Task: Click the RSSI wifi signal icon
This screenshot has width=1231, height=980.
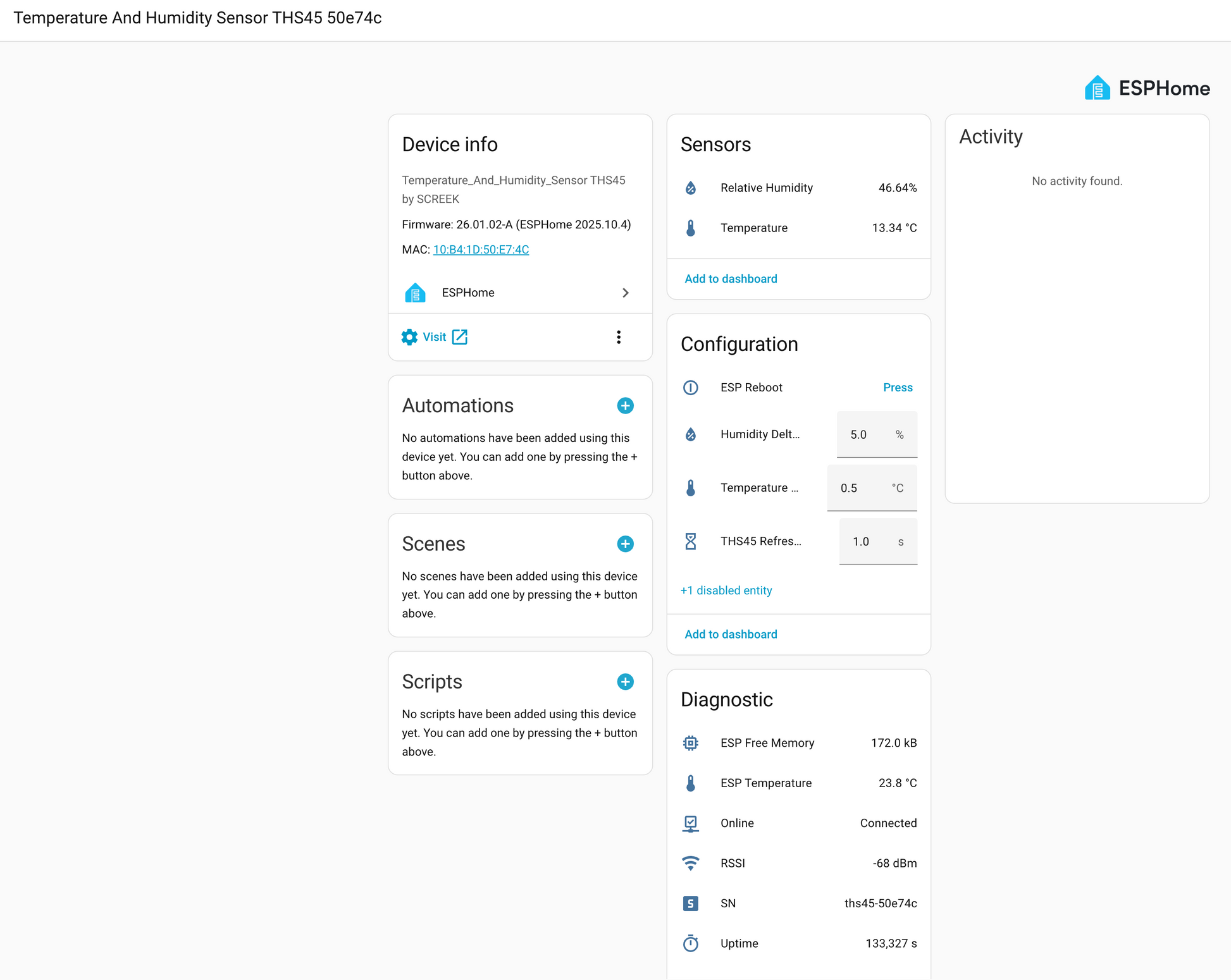Action: click(x=691, y=863)
